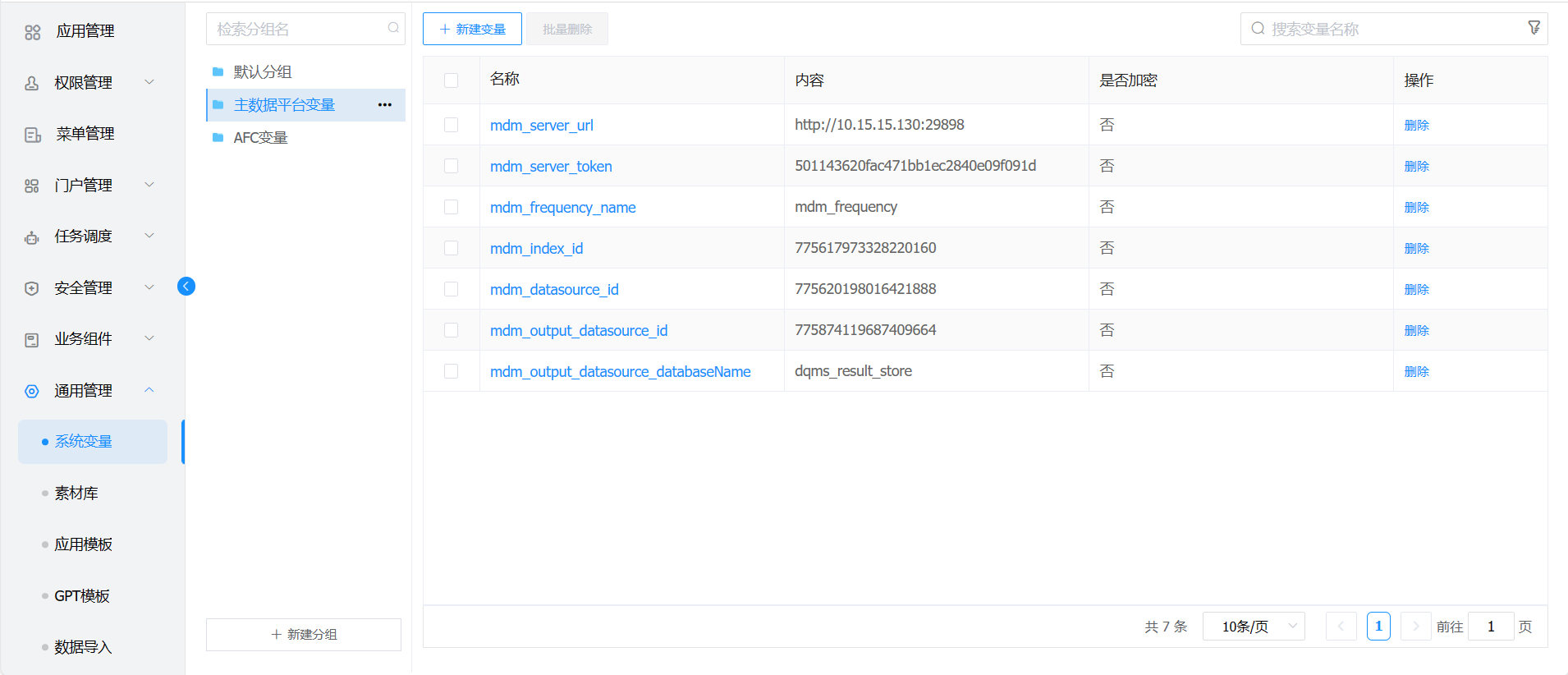Delete the mdm_server_token variable
1568x675 pixels.
(x=1416, y=166)
